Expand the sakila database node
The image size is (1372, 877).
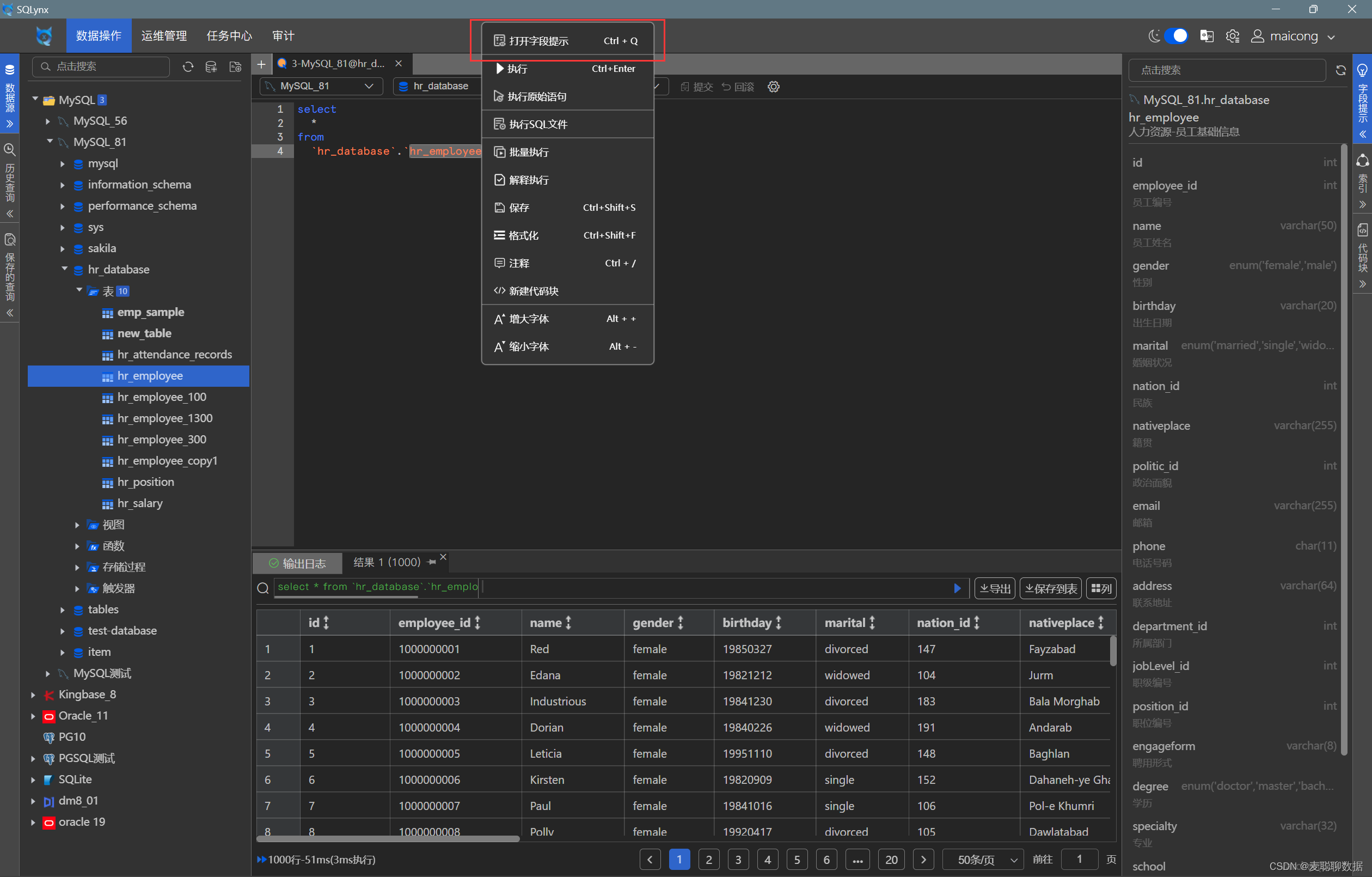(x=63, y=248)
